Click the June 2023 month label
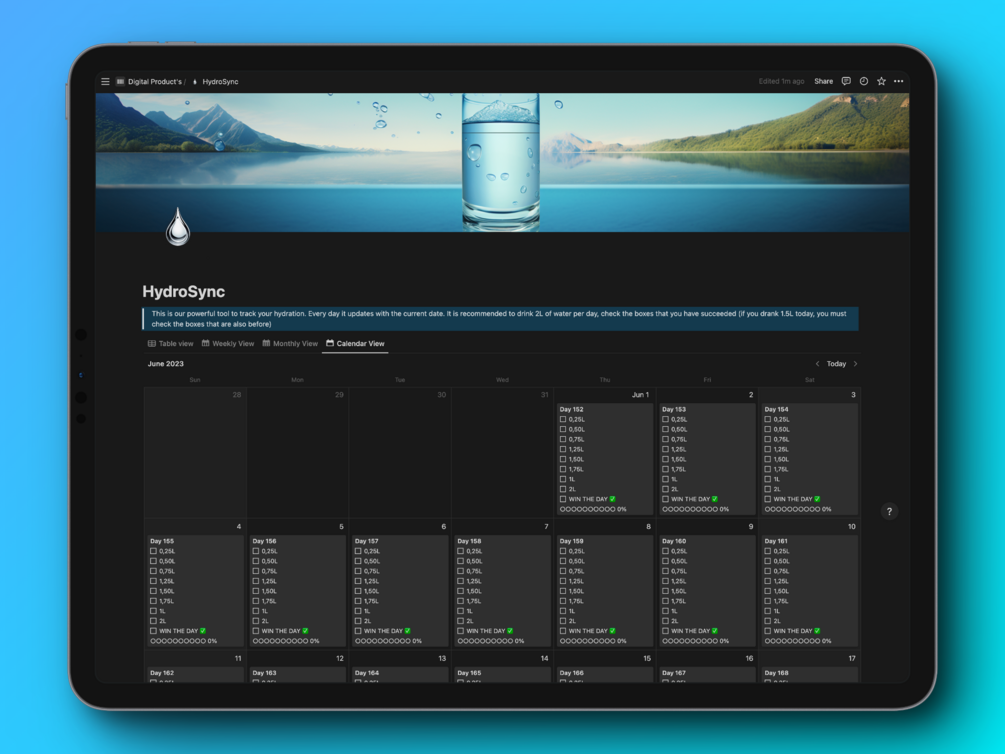 coord(165,364)
